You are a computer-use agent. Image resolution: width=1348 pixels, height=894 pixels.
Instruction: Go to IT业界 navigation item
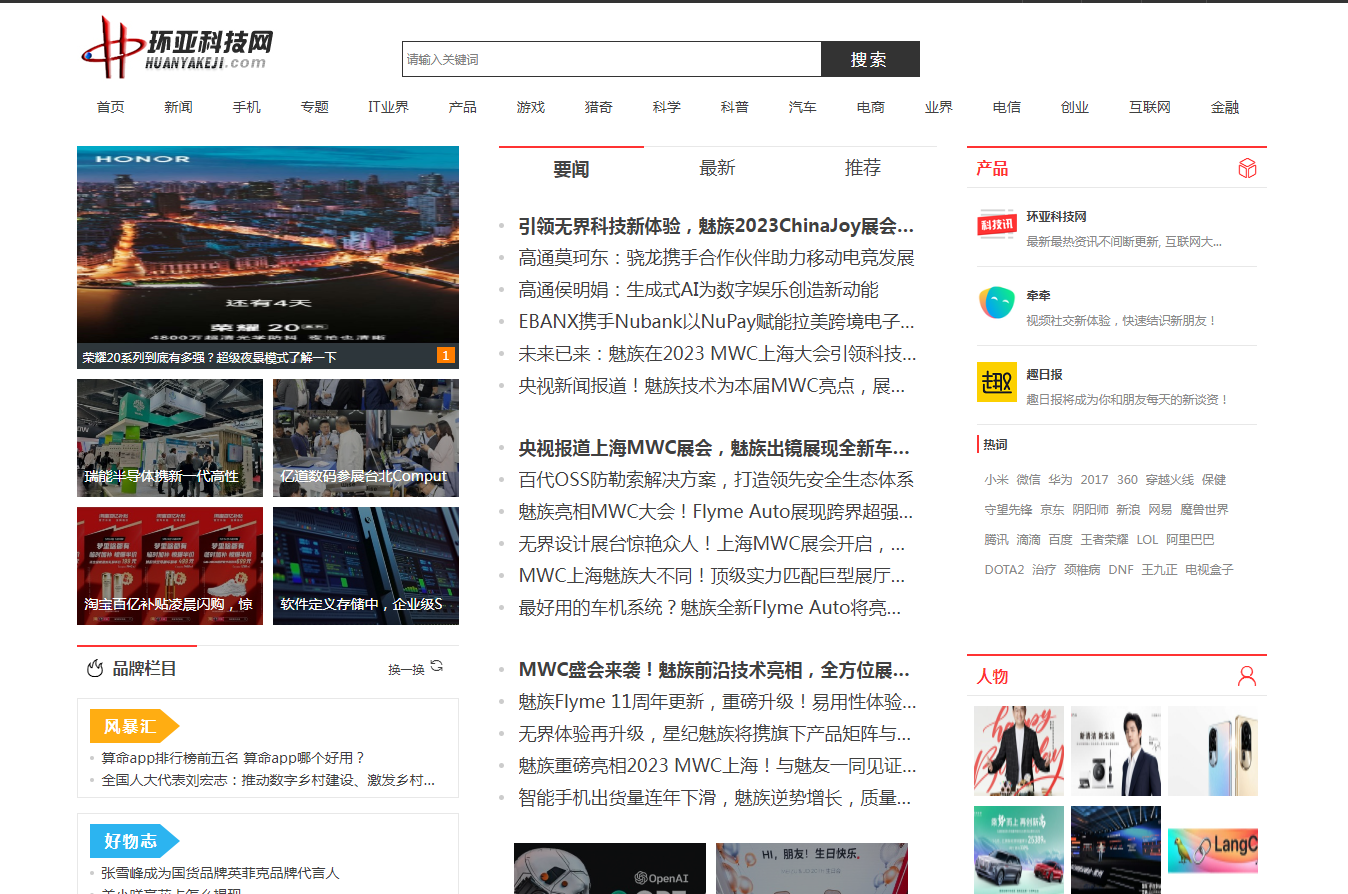click(389, 107)
